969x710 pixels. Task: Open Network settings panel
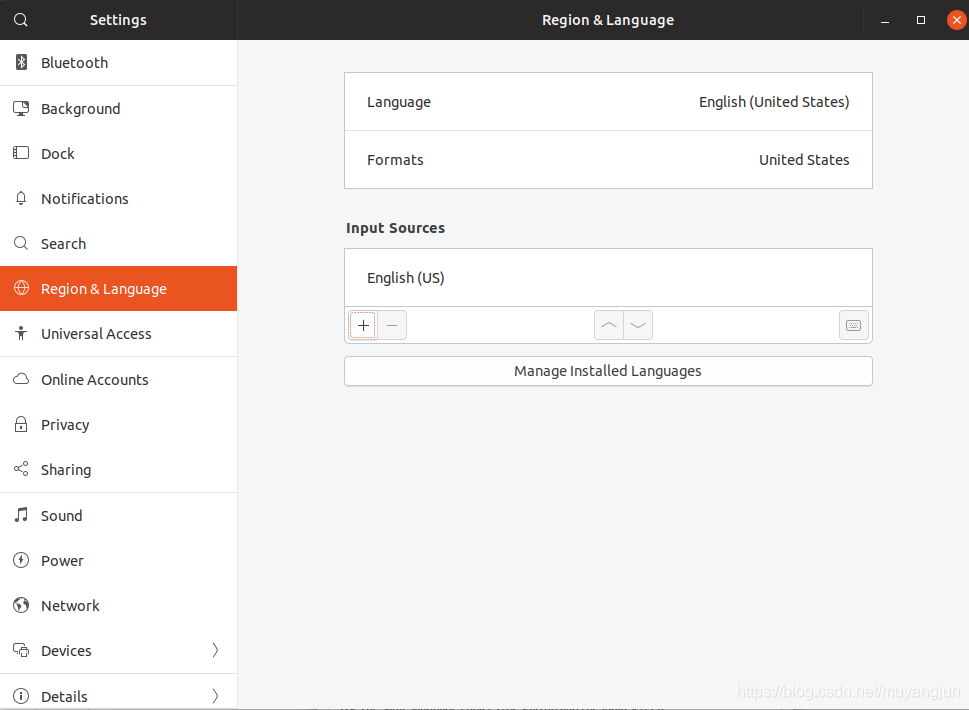click(119, 606)
